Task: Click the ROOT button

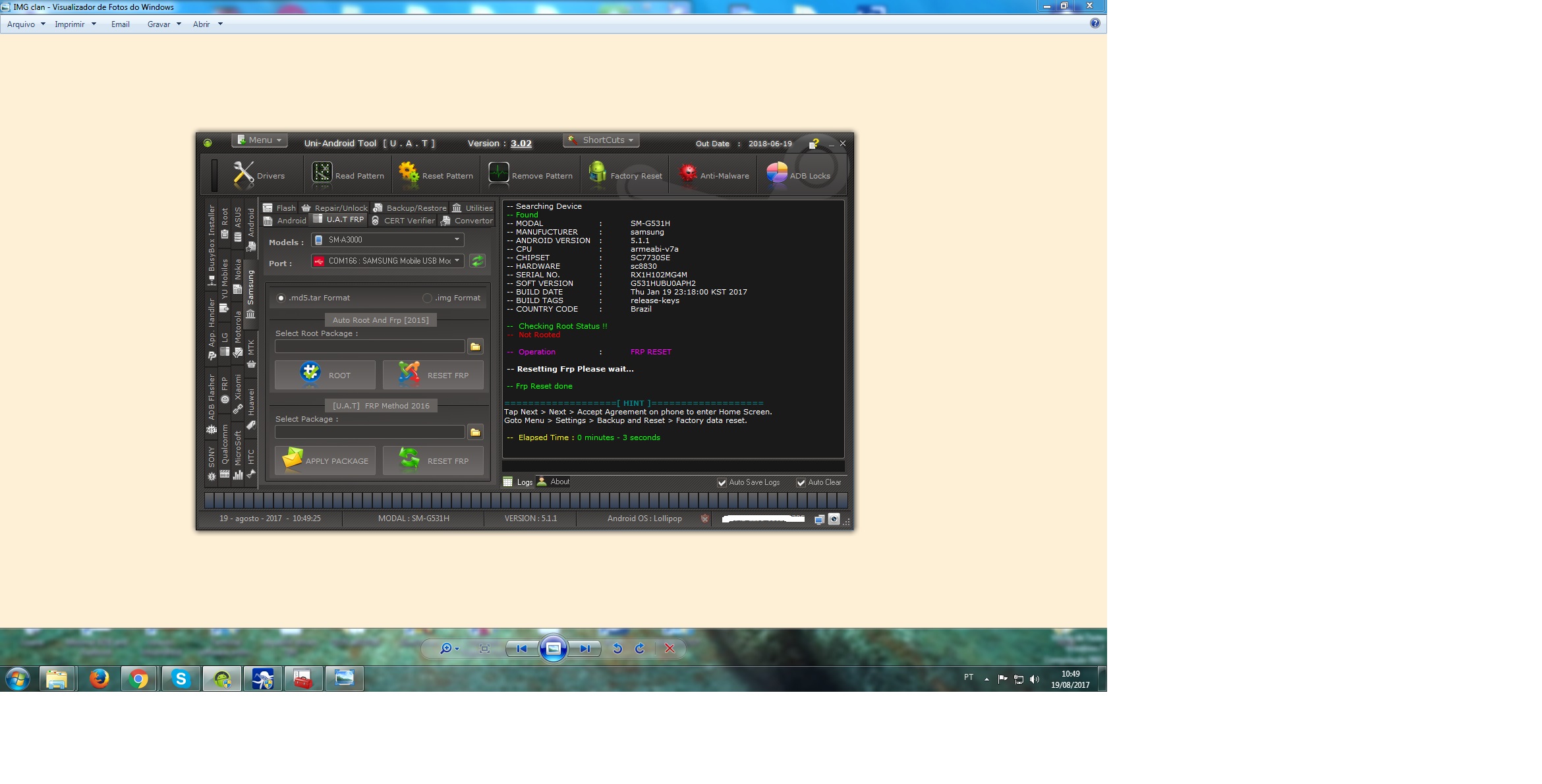Action: tap(325, 375)
